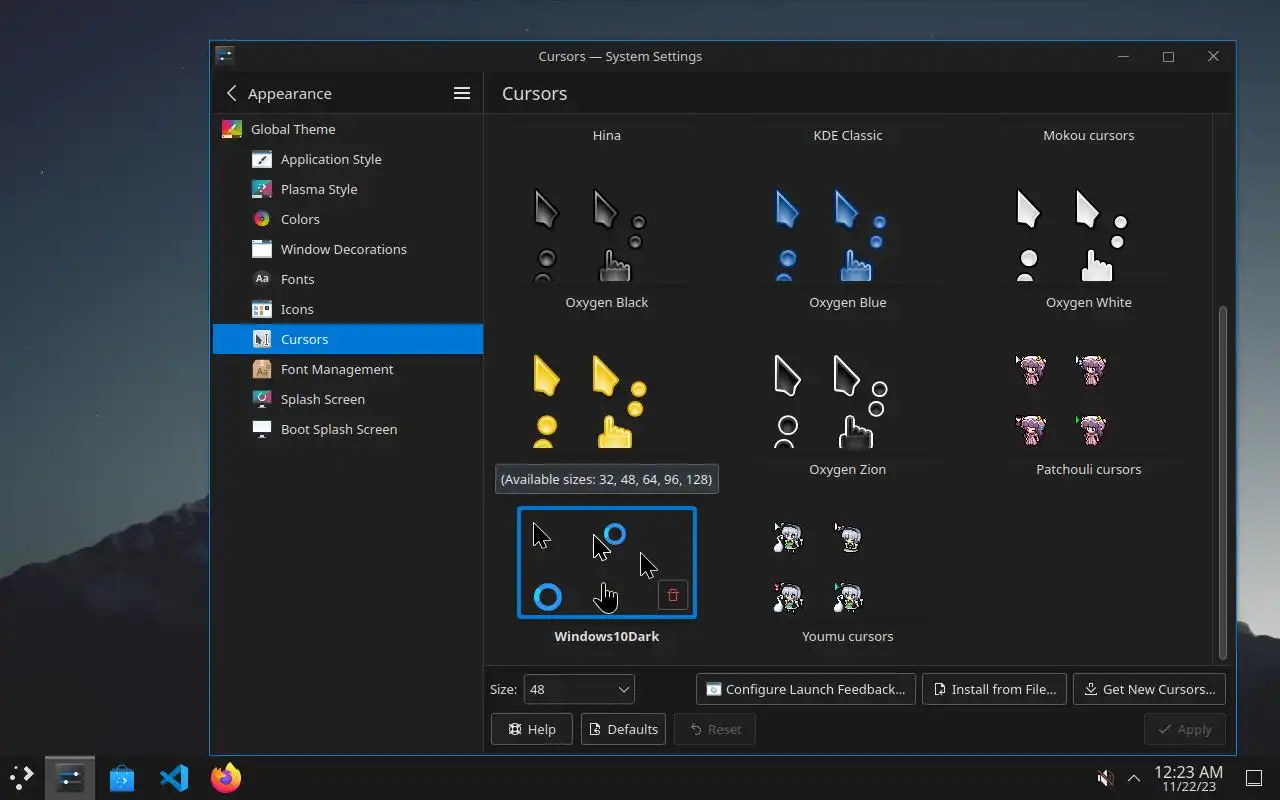Open the Icons settings icon

tap(262, 309)
